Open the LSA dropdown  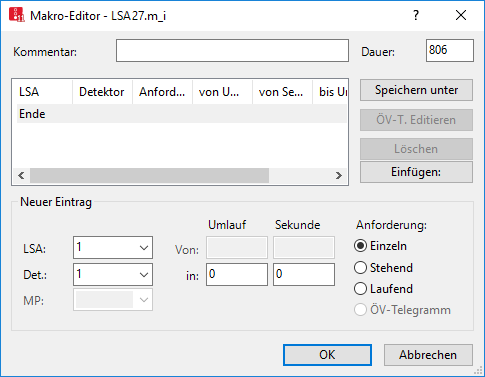pyautogui.click(x=113, y=248)
